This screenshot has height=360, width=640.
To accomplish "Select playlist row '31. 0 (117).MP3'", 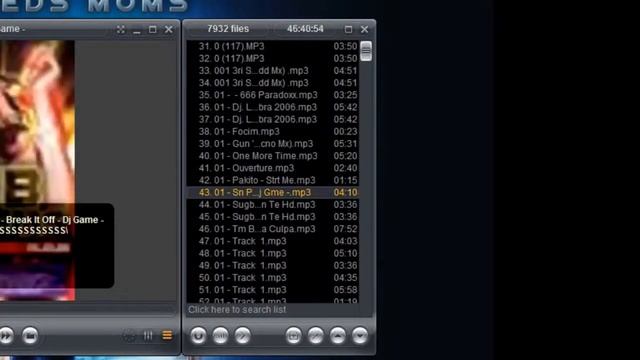I will (x=273, y=46).
